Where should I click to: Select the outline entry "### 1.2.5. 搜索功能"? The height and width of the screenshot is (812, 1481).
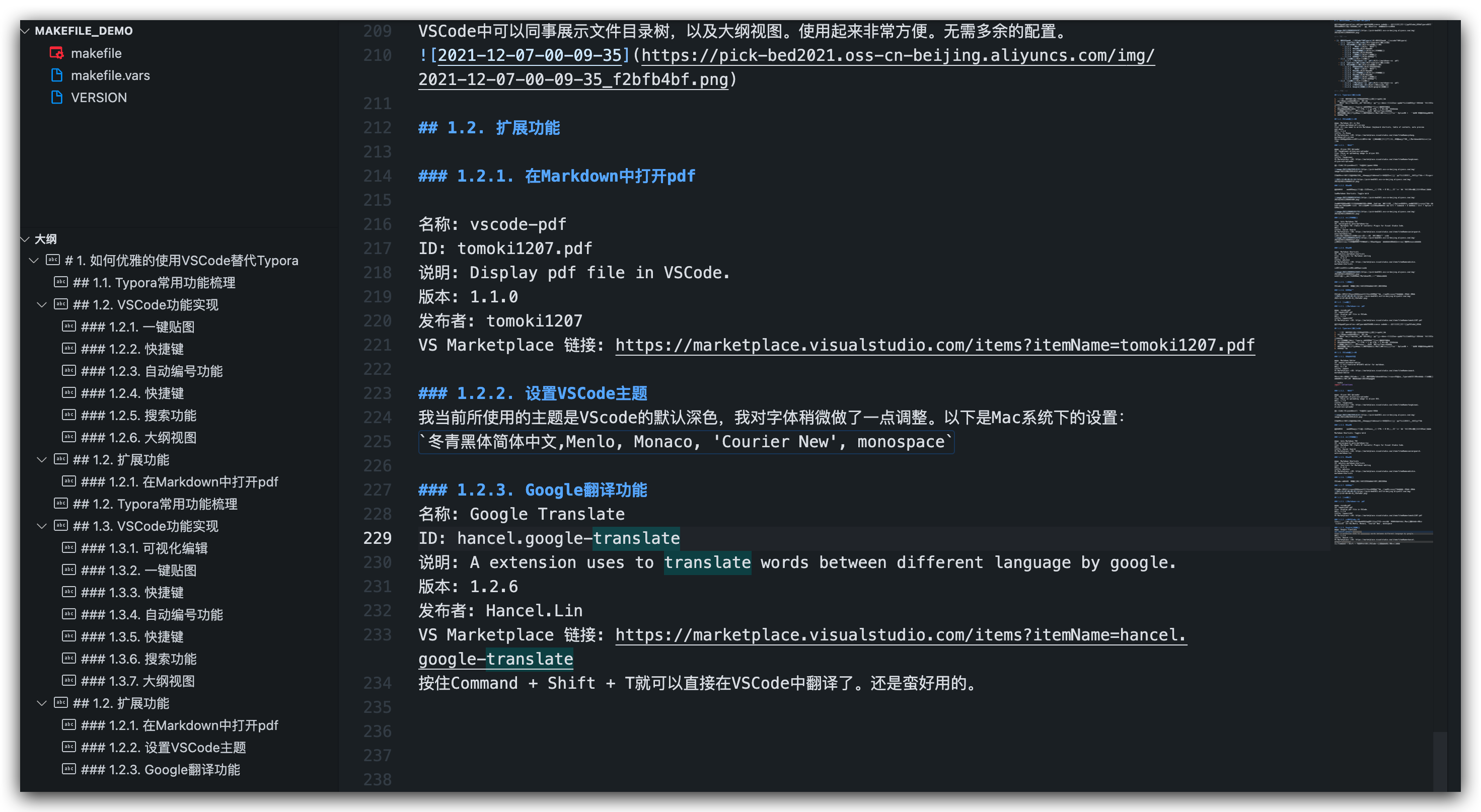140,415
